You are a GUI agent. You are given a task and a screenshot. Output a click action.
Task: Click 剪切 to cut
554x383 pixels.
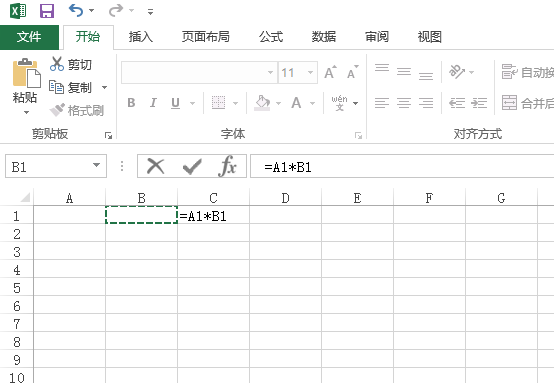tap(71, 64)
